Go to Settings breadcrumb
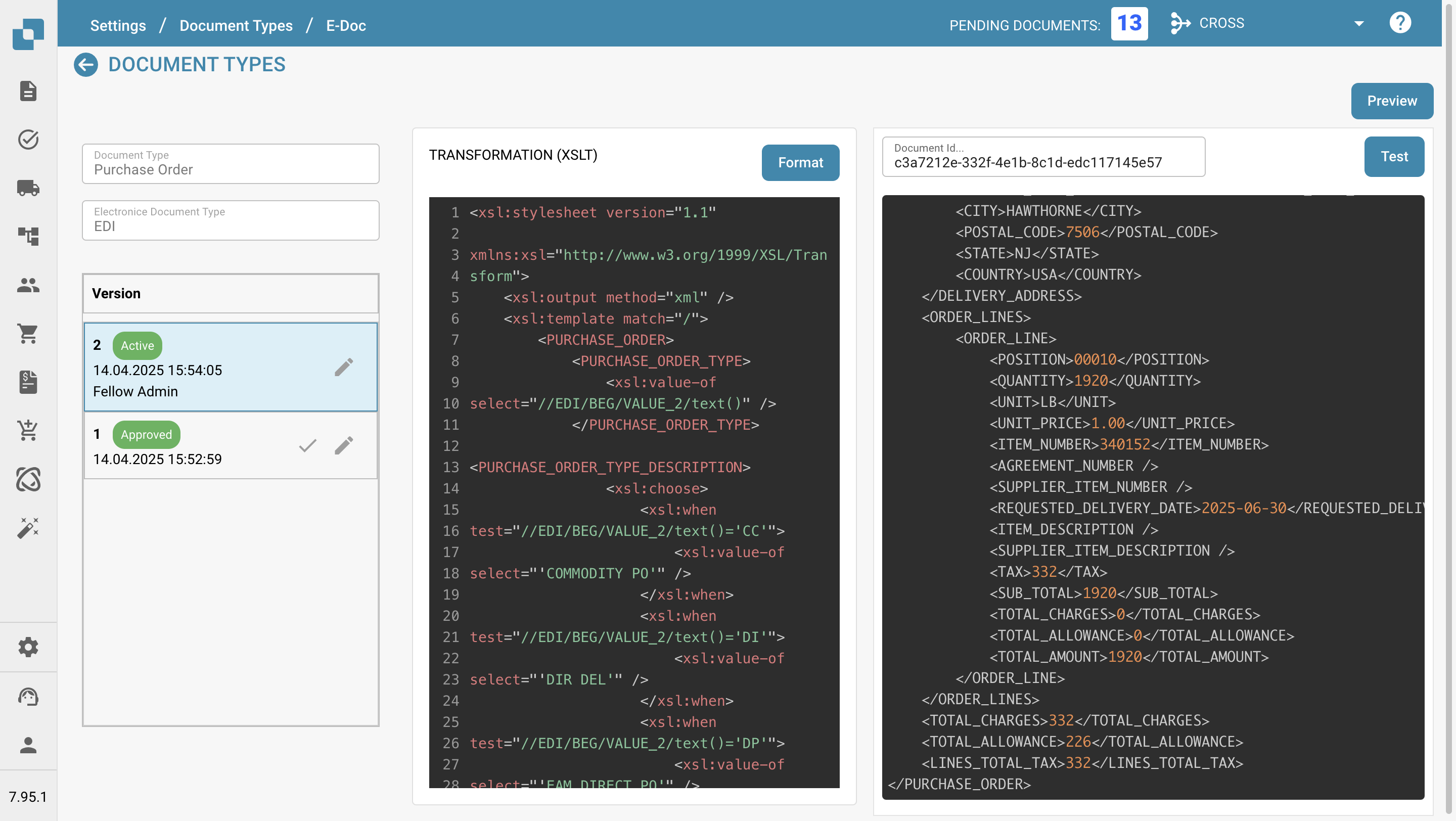1456x821 pixels. [x=118, y=25]
